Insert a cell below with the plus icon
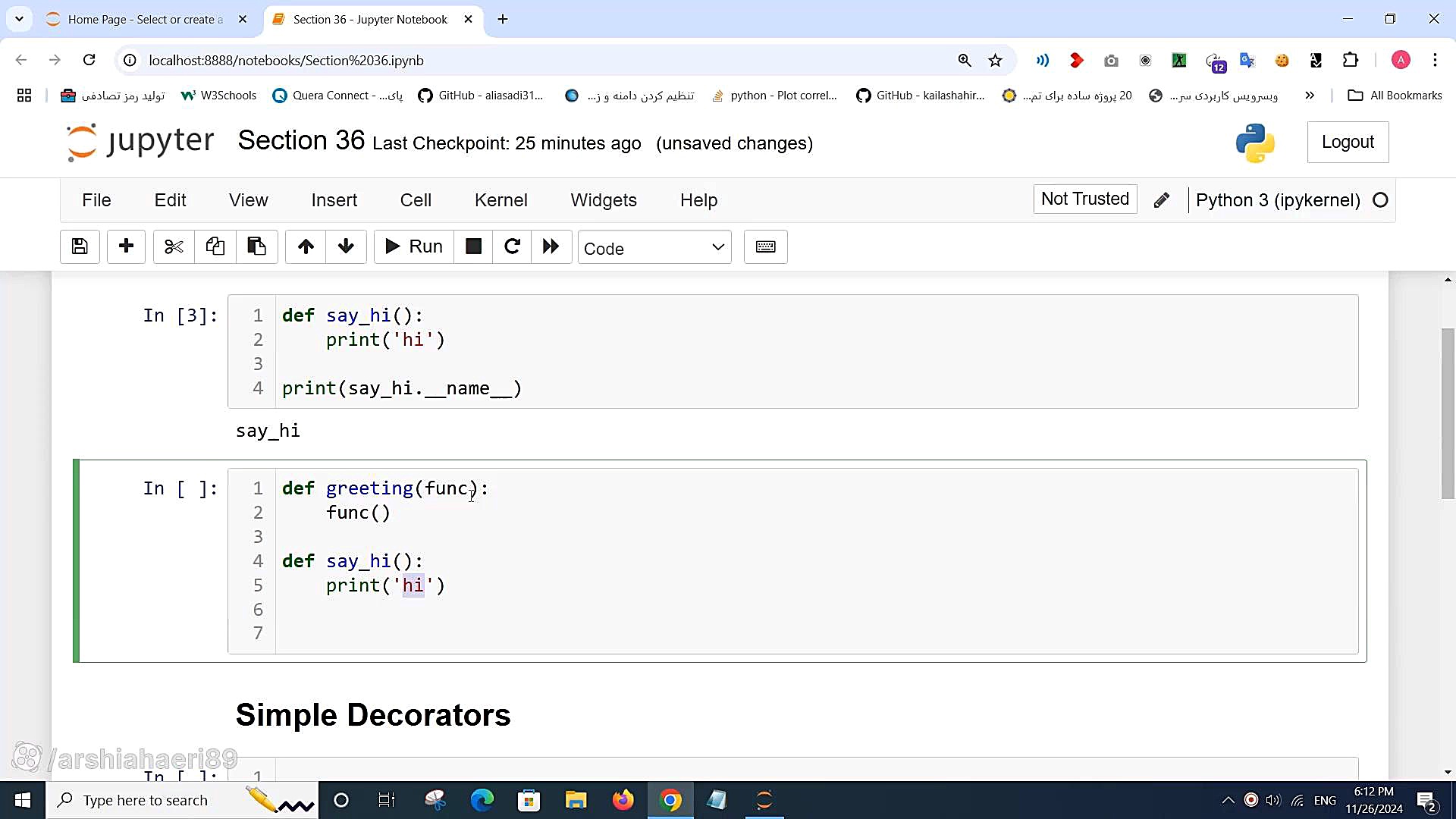Viewport: 1456px width, 819px height. coord(126,247)
